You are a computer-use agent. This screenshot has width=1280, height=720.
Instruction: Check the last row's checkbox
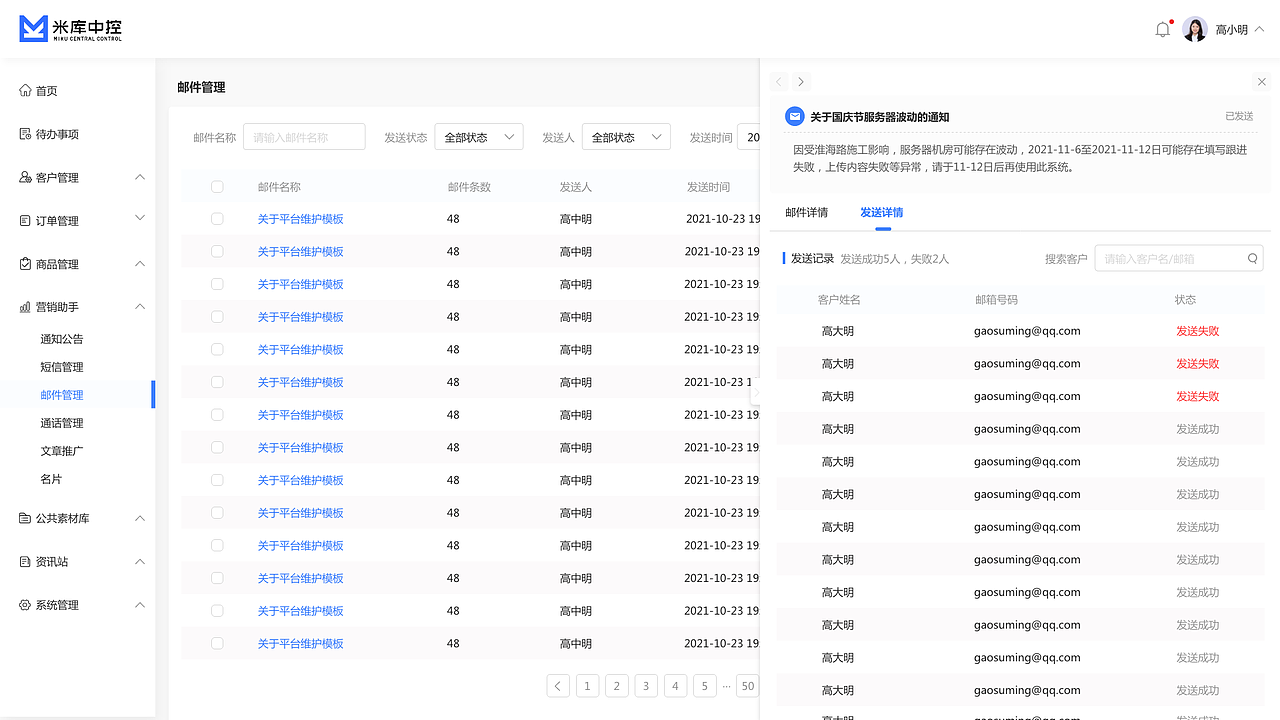pyautogui.click(x=217, y=644)
